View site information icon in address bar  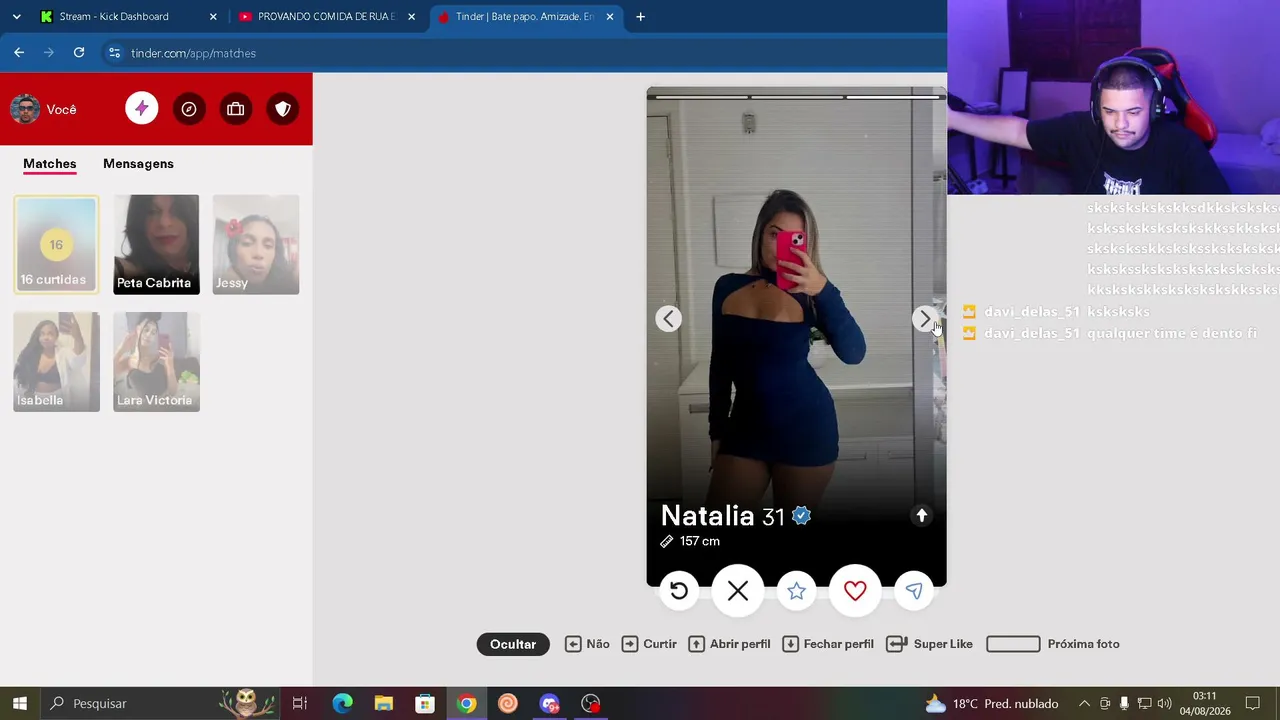coord(114,53)
